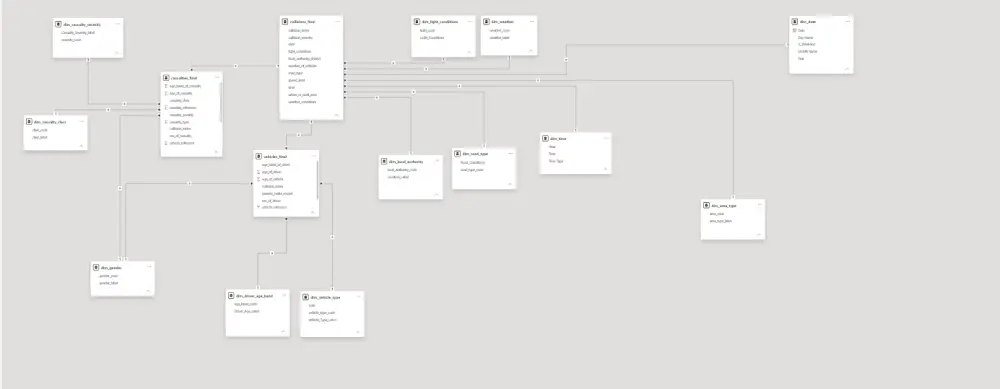Select the dim_gender table header name
The height and width of the screenshot is (389, 1000).
tap(111, 268)
